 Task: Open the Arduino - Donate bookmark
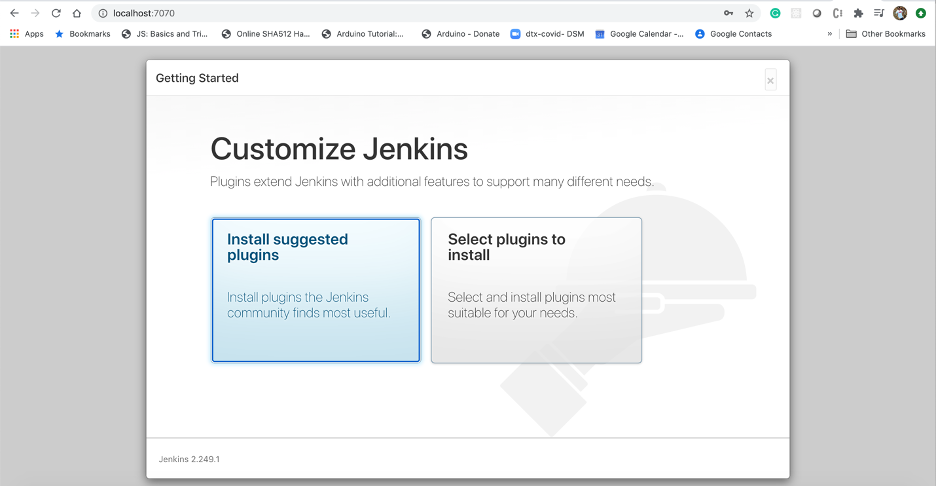[460, 34]
